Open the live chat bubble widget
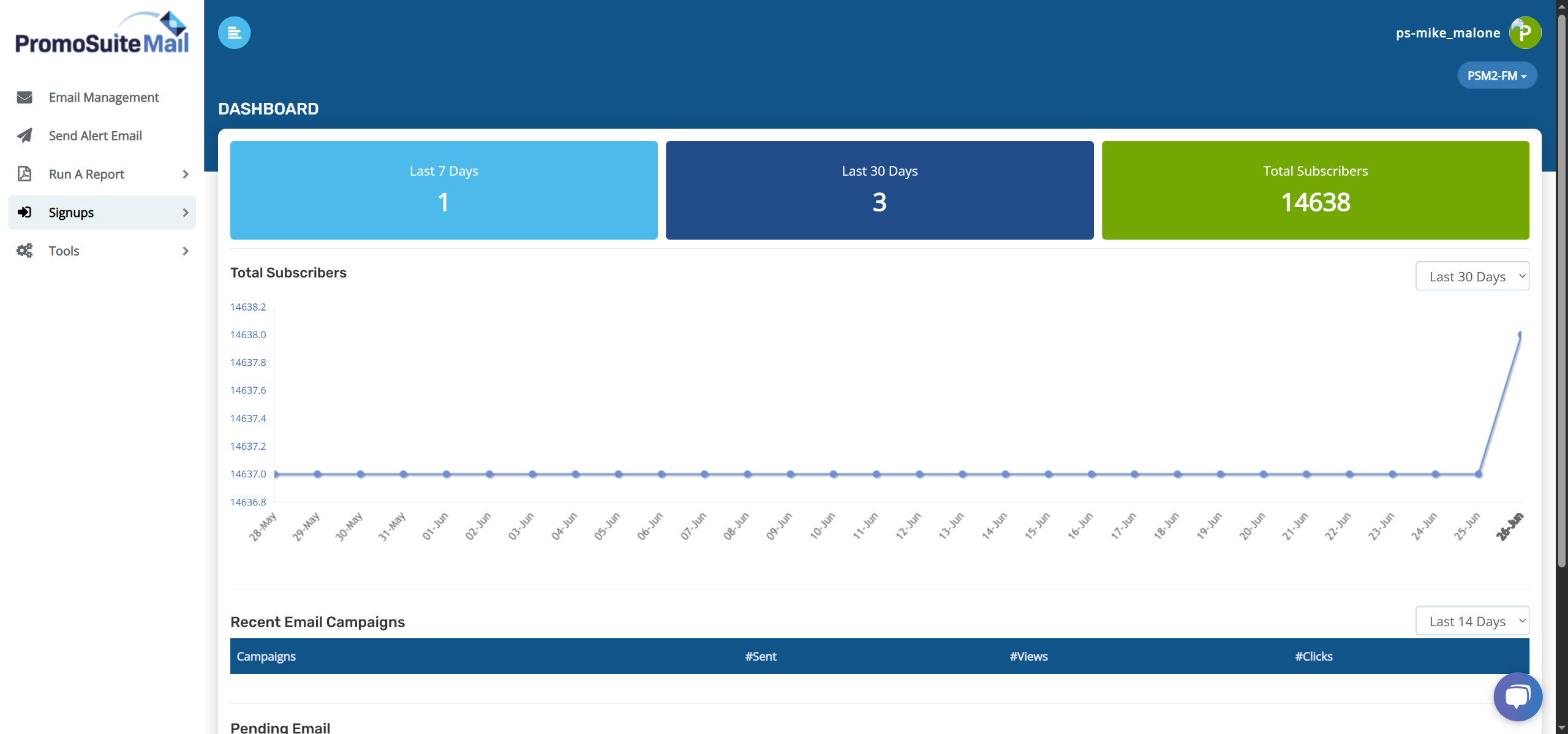The image size is (1568, 734). (1517, 697)
